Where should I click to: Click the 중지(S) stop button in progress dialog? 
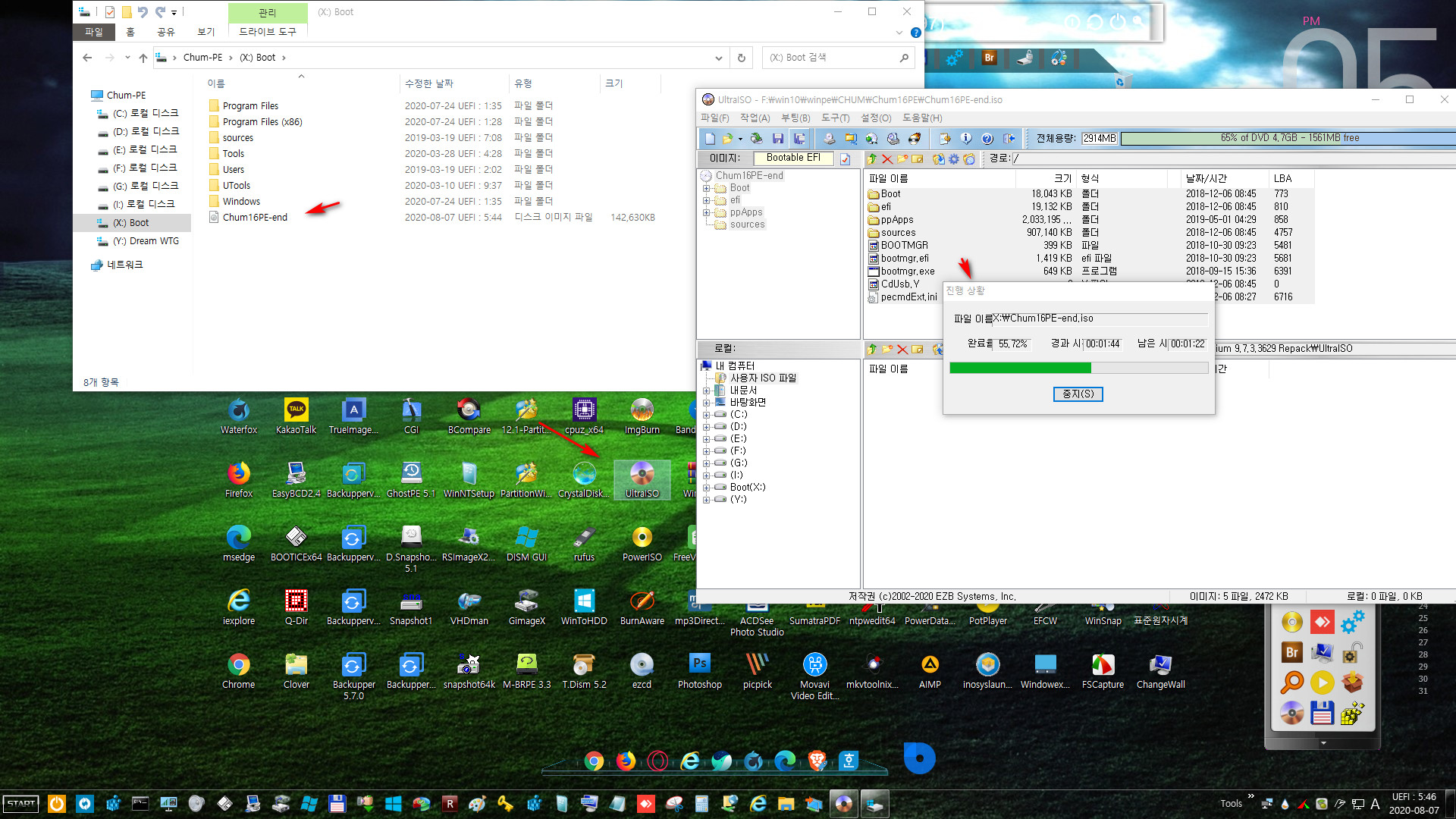[x=1078, y=394]
